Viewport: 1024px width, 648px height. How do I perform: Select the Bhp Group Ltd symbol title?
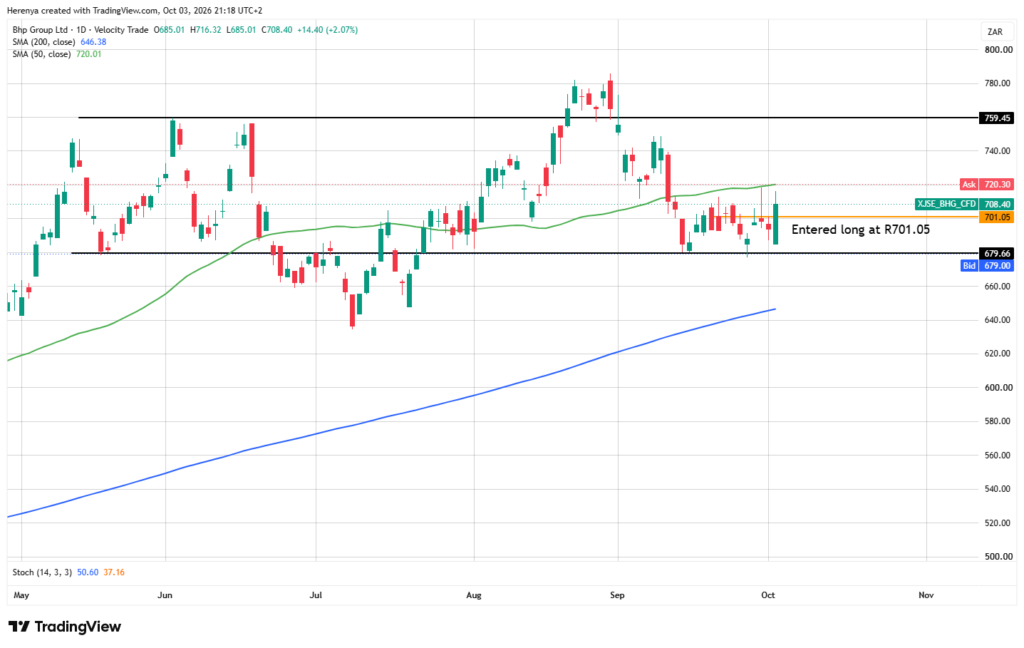[x=40, y=30]
